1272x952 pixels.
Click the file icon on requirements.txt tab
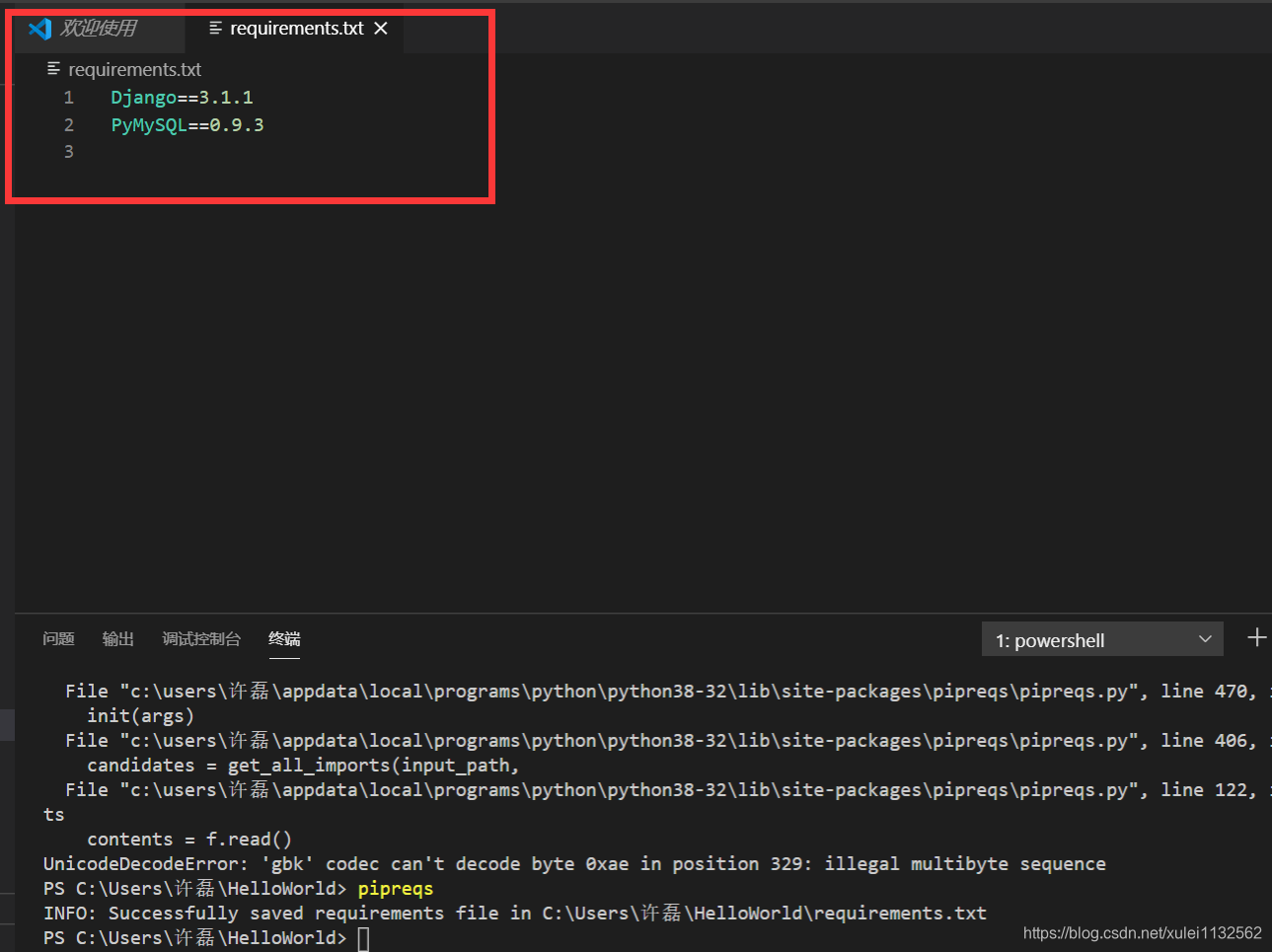click(215, 29)
